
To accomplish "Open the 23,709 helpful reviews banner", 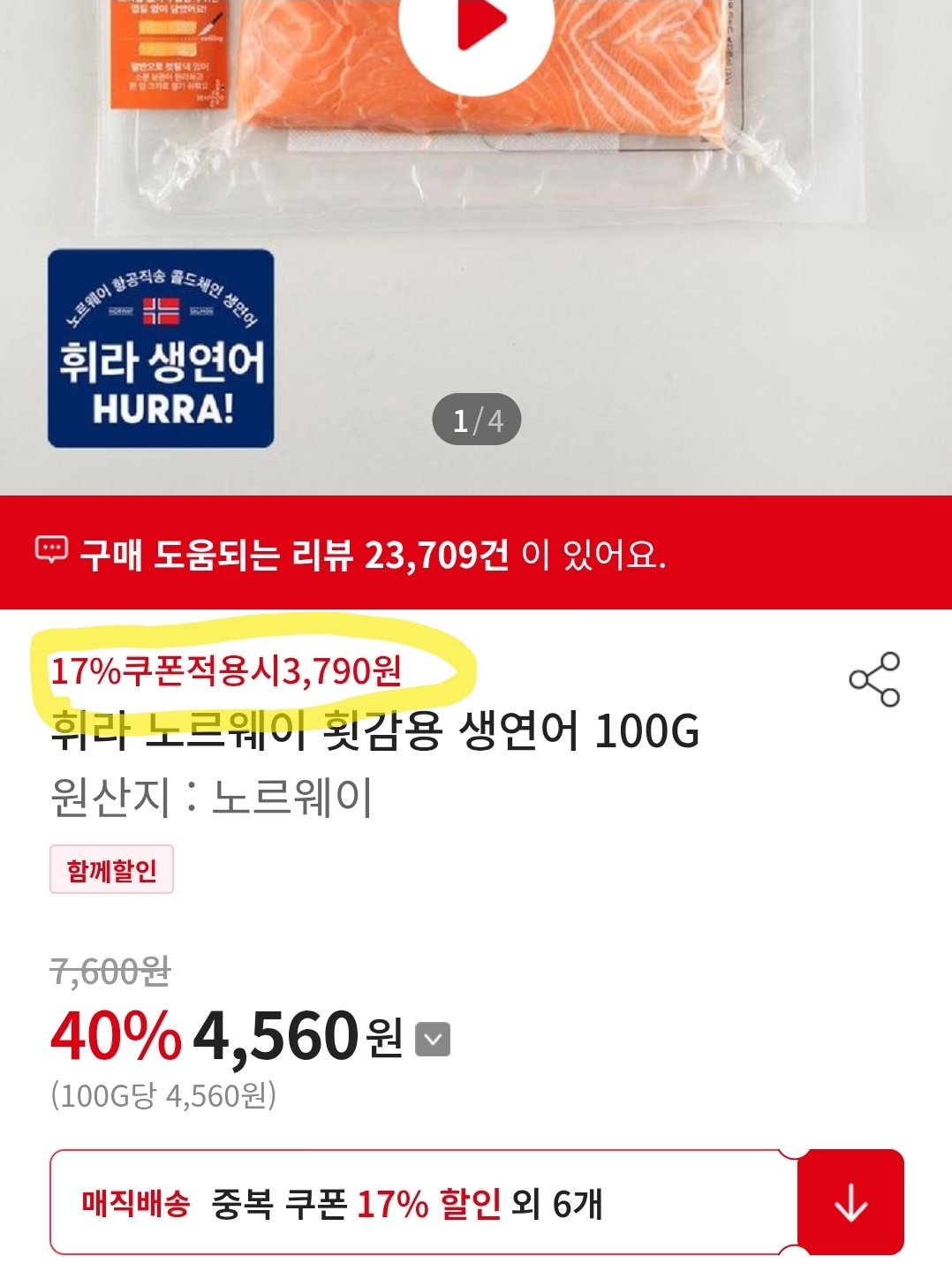I will coord(476,553).
